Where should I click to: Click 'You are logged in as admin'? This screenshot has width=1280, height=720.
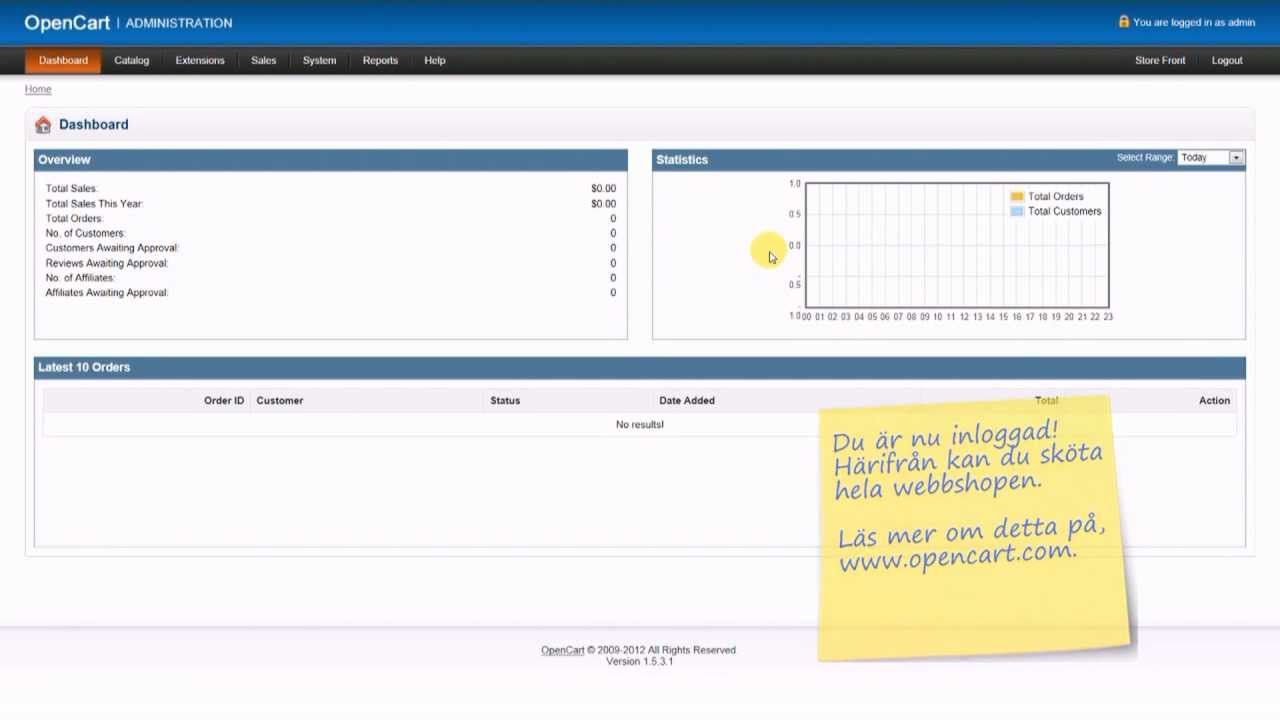tap(1194, 22)
